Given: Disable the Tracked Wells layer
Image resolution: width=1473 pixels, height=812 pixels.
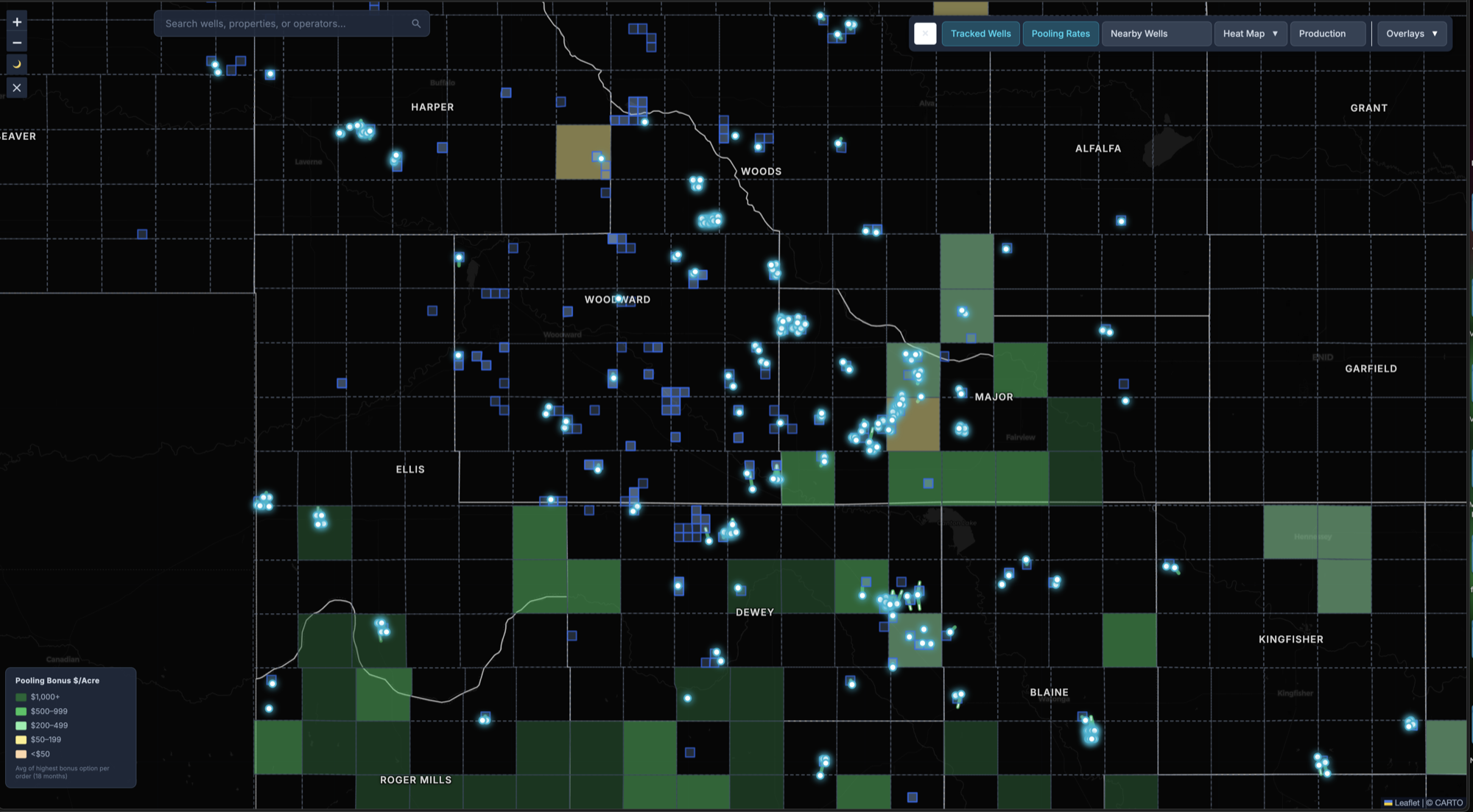Looking at the screenshot, I should click(x=980, y=33).
